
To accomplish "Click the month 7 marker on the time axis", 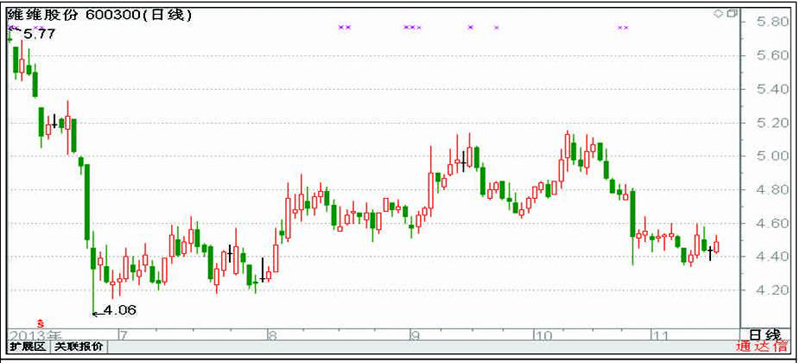I will [122, 335].
